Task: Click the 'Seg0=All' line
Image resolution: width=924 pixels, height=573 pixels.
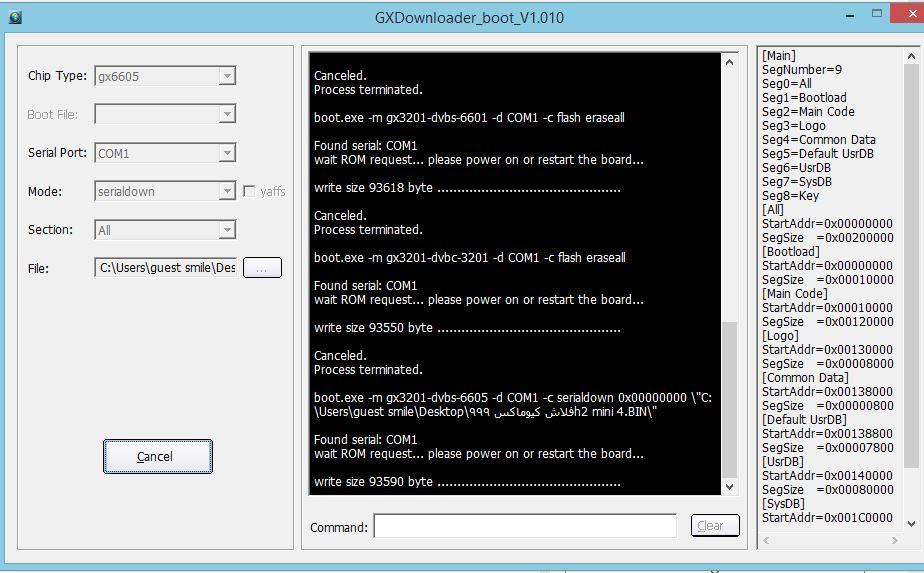Action: pyautogui.click(x=787, y=84)
